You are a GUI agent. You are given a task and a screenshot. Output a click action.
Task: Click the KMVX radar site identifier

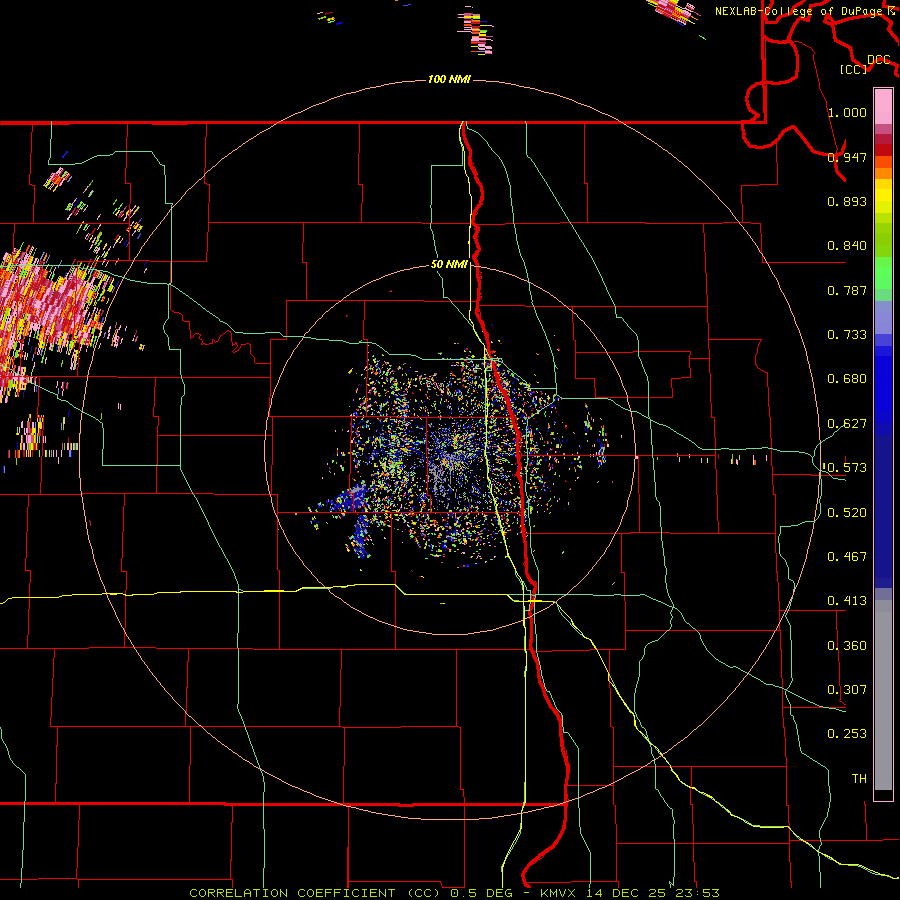pyautogui.click(x=560, y=893)
